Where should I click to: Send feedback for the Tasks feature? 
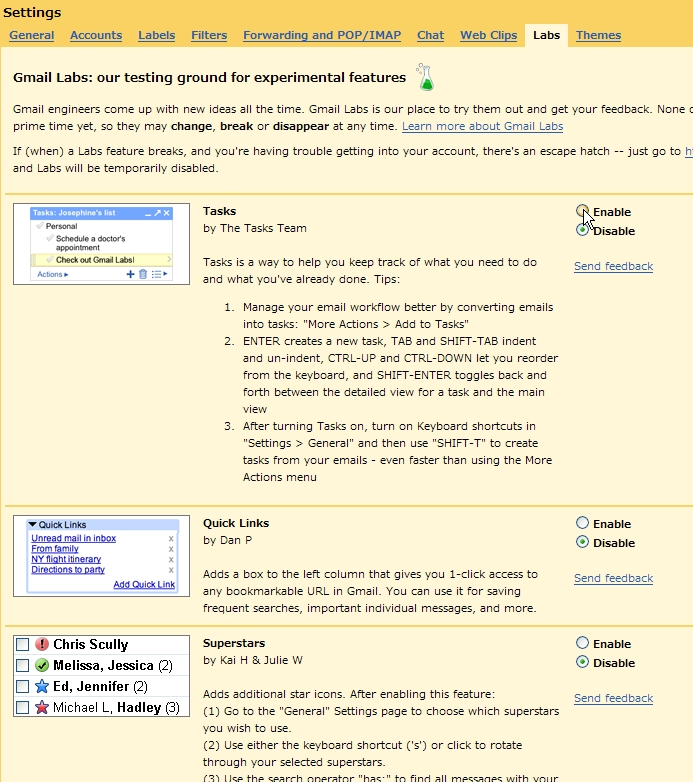coord(613,266)
